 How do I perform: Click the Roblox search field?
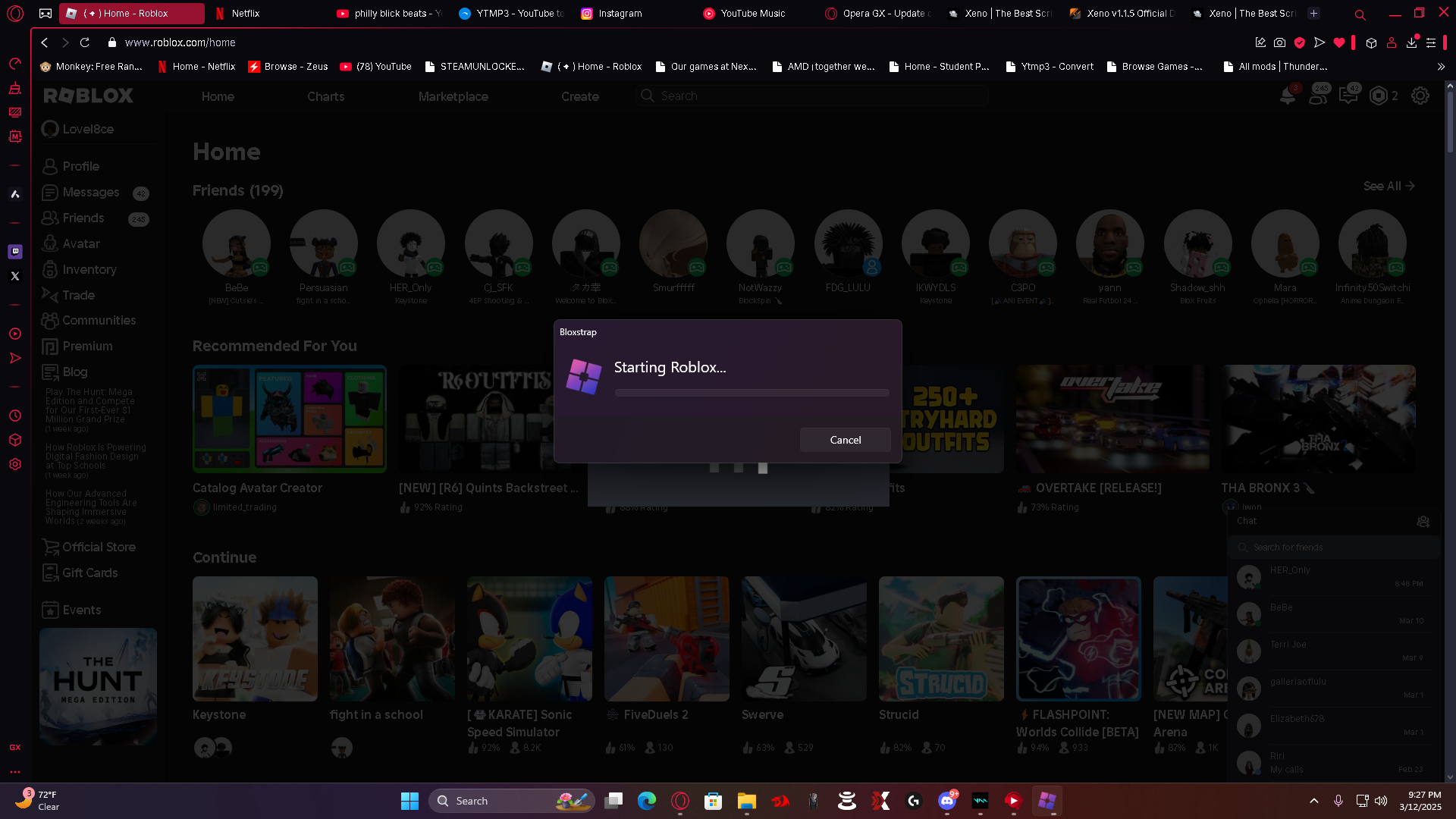(812, 96)
